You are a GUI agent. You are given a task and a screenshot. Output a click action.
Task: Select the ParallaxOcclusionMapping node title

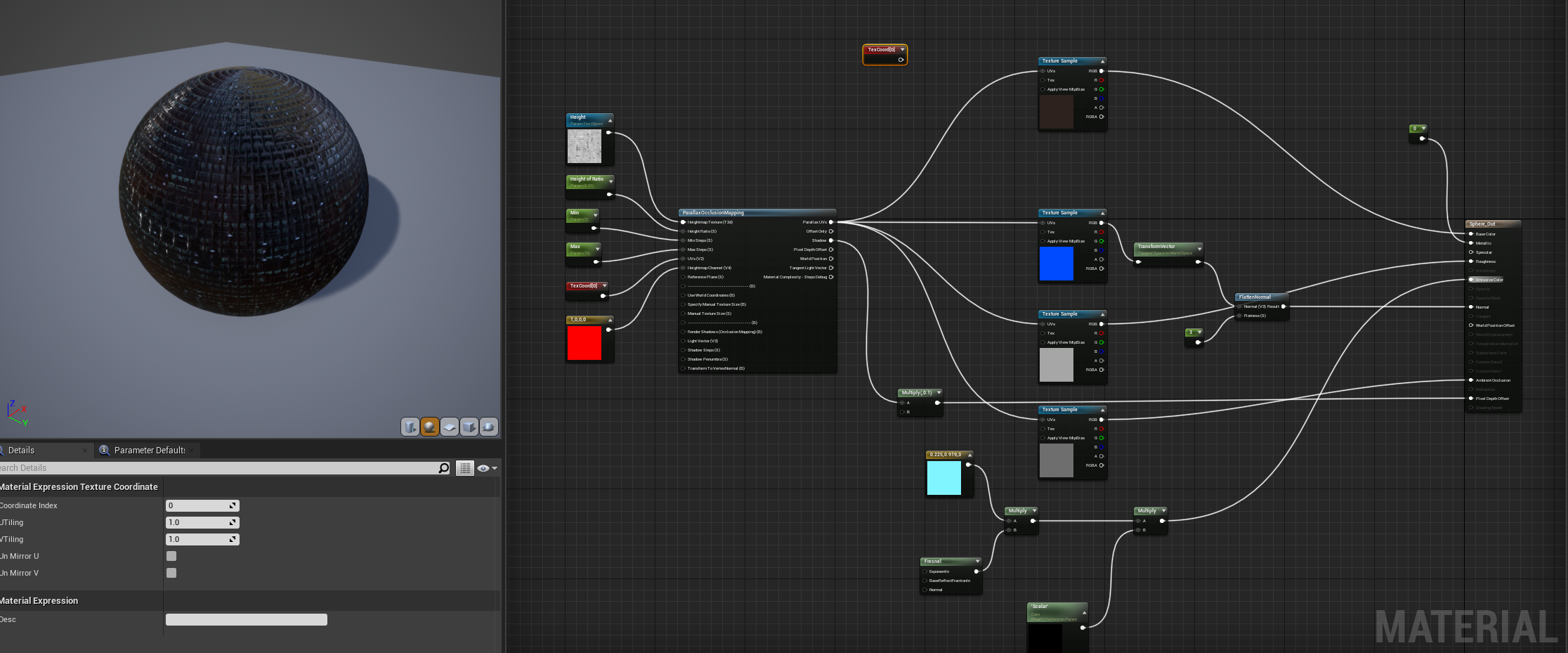point(713,212)
